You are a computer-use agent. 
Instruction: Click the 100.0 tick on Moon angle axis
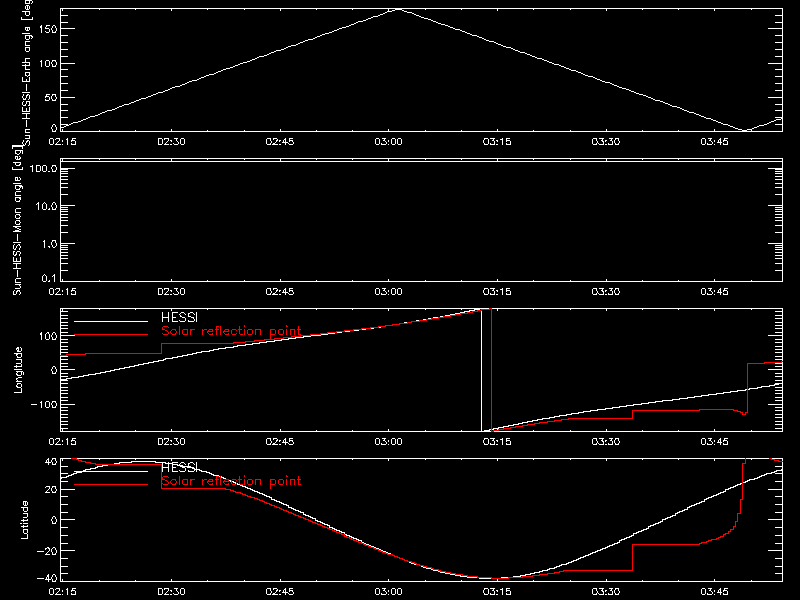point(43,169)
